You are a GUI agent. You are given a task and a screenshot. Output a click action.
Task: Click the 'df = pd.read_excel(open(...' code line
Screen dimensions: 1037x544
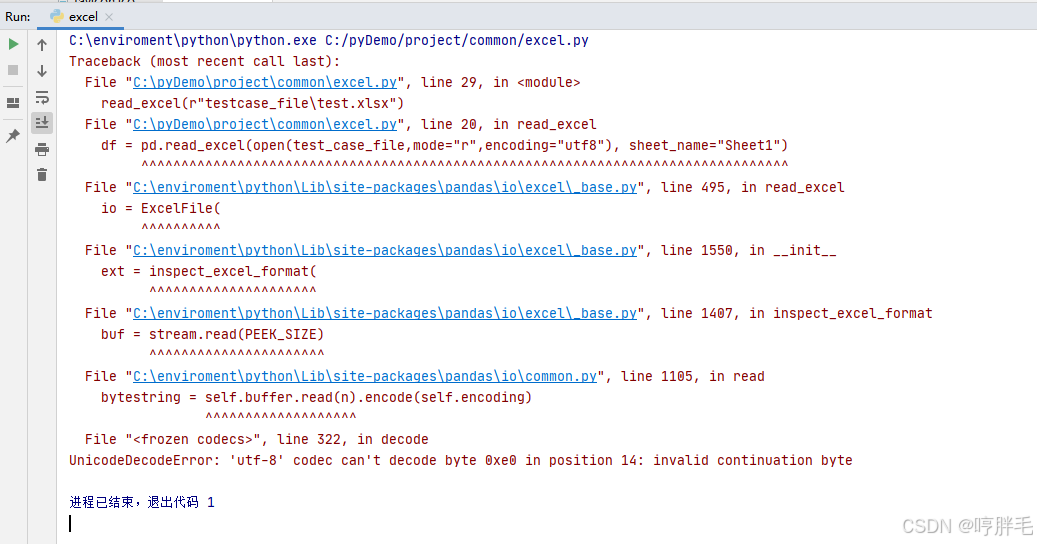point(444,145)
